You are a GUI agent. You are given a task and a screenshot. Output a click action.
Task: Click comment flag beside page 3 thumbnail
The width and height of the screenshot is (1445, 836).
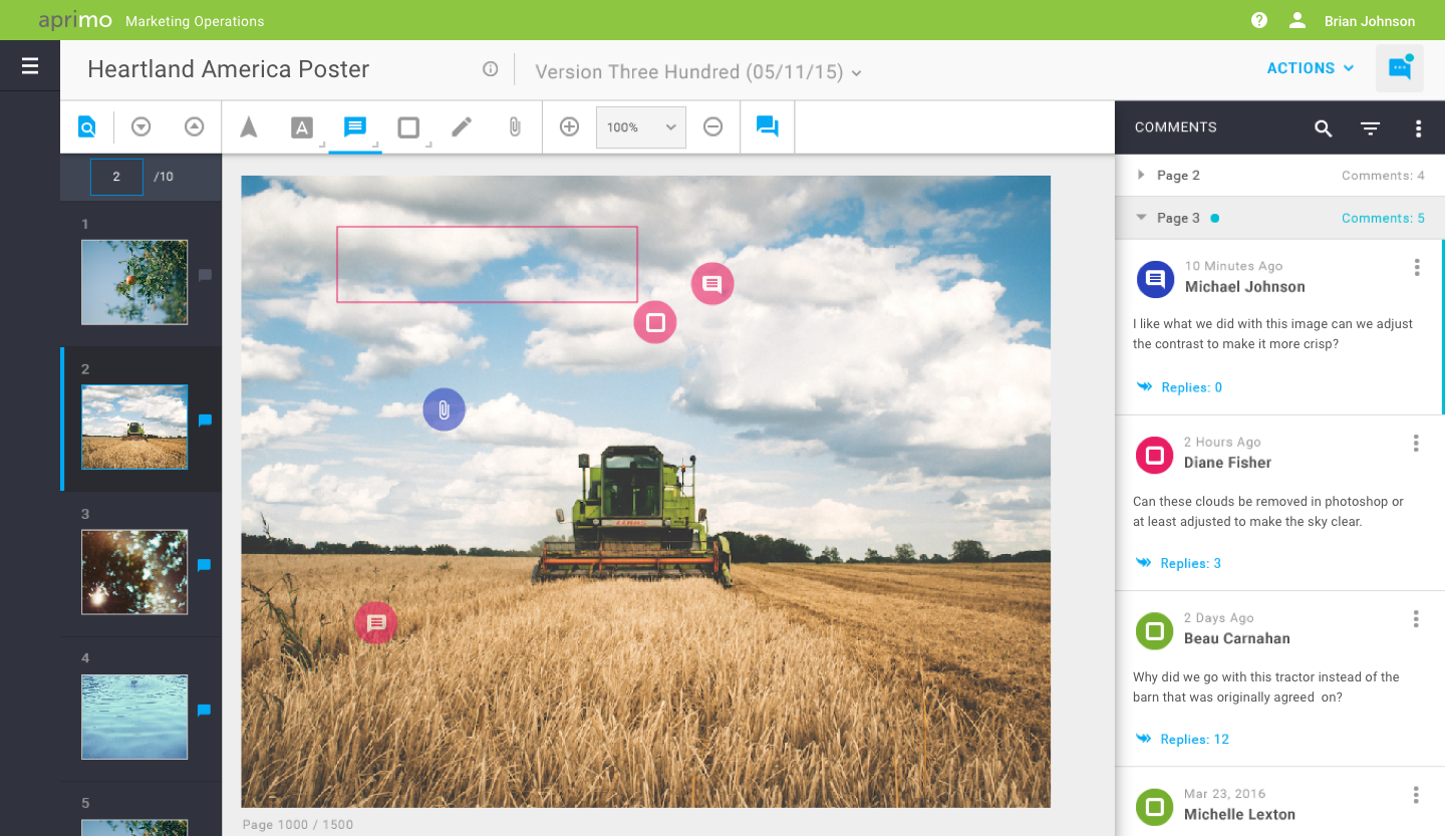pos(205,565)
